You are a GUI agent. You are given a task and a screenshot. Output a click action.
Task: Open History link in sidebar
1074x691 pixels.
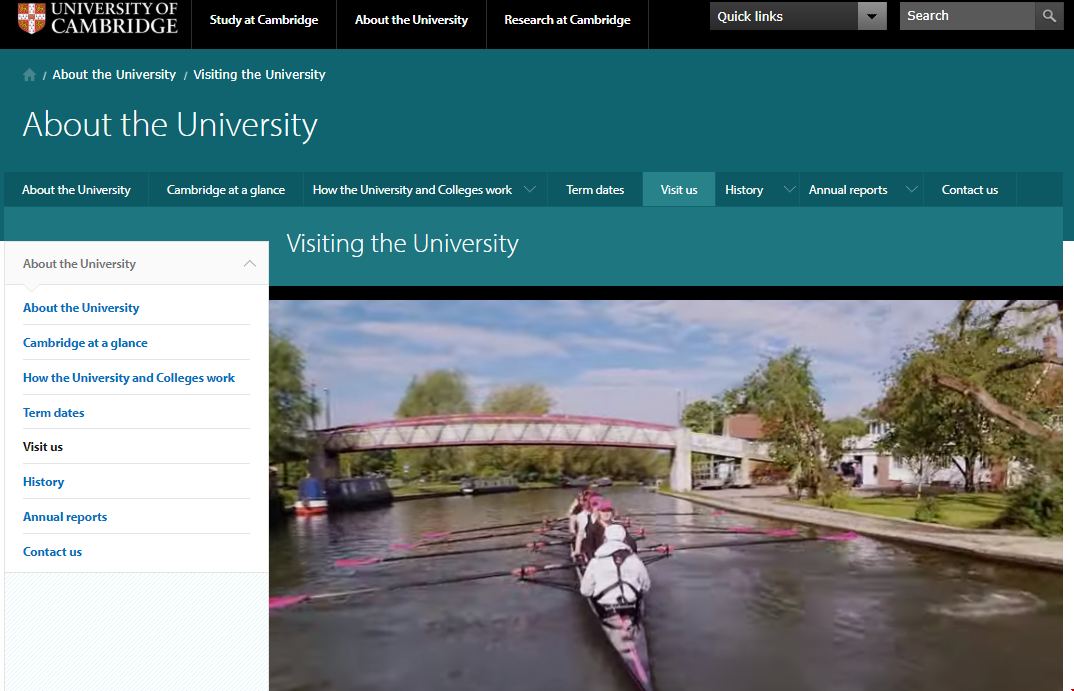pyautogui.click(x=43, y=482)
